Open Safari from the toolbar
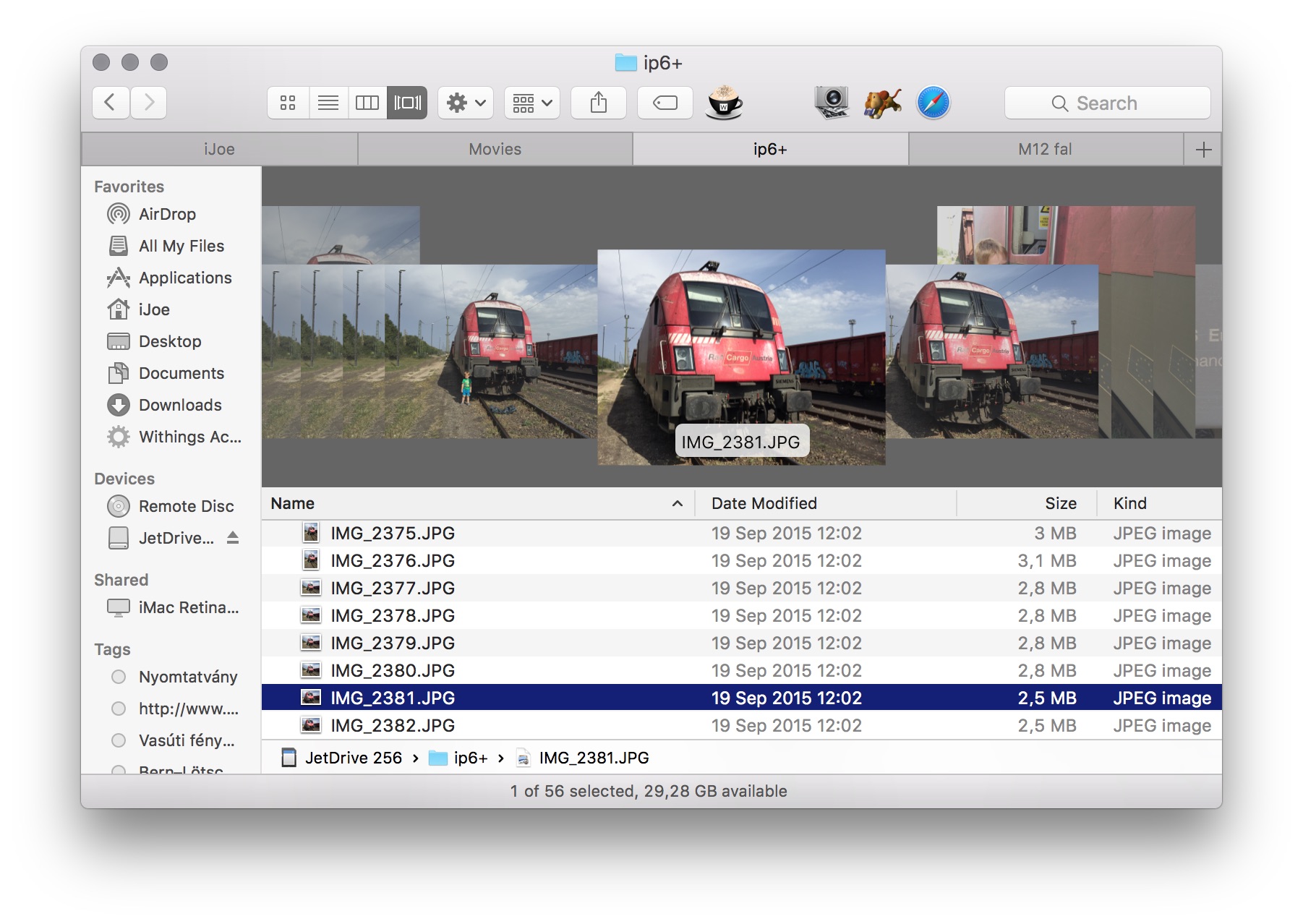 934,103
